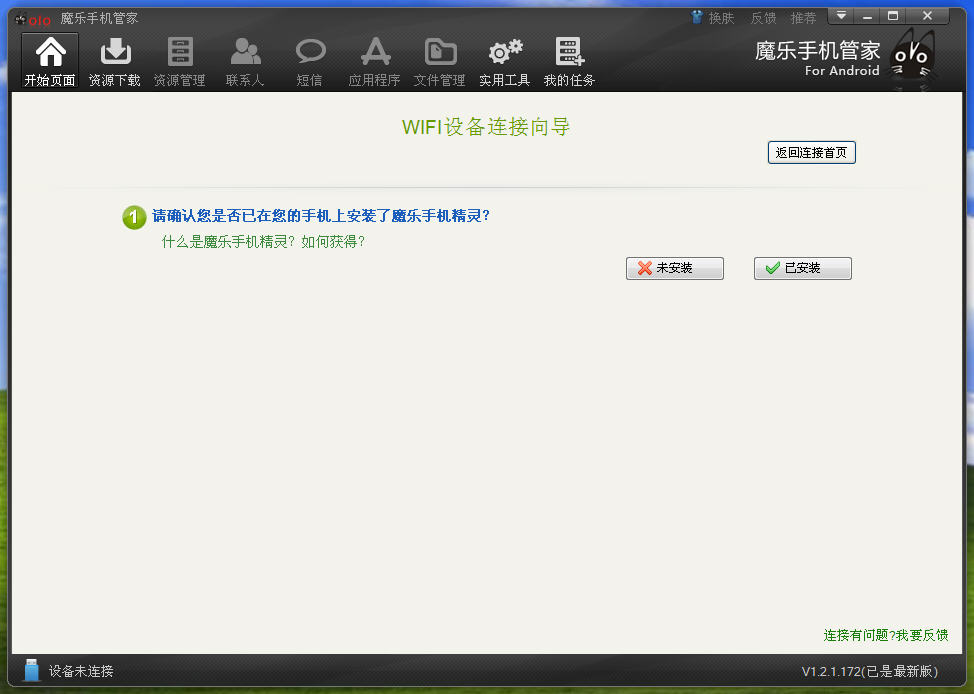Click the 已安装 button
This screenshot has height=694, width=974.
(x=803, y=268)
